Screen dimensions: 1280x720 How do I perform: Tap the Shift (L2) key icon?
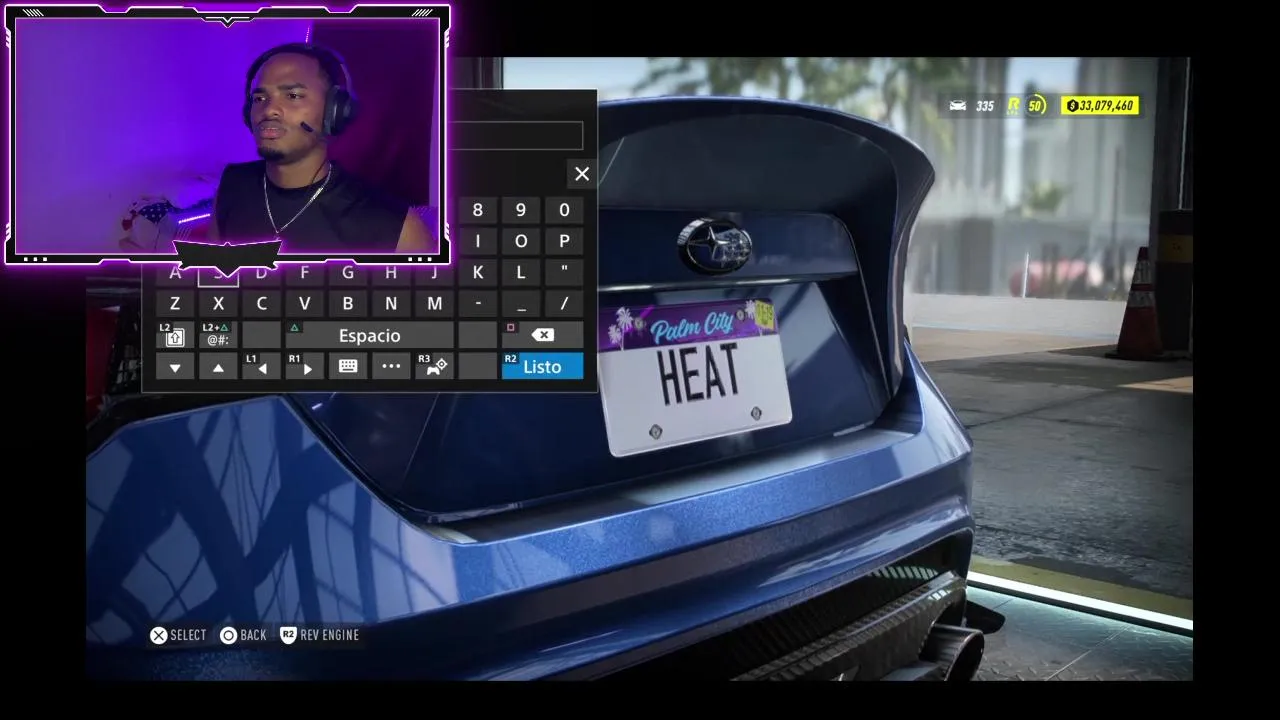pos(175,335)
